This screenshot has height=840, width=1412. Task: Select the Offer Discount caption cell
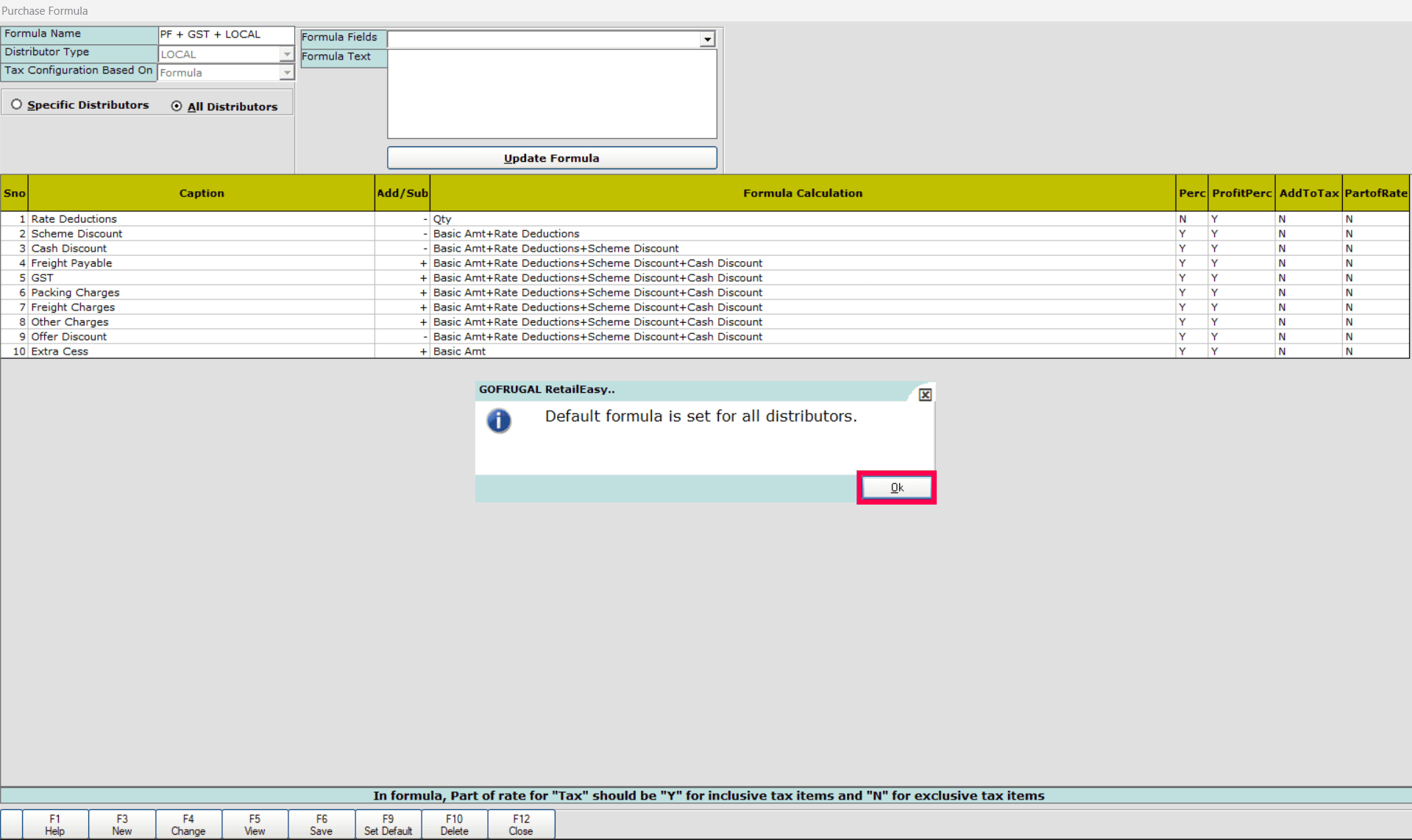tap(202, 337)
